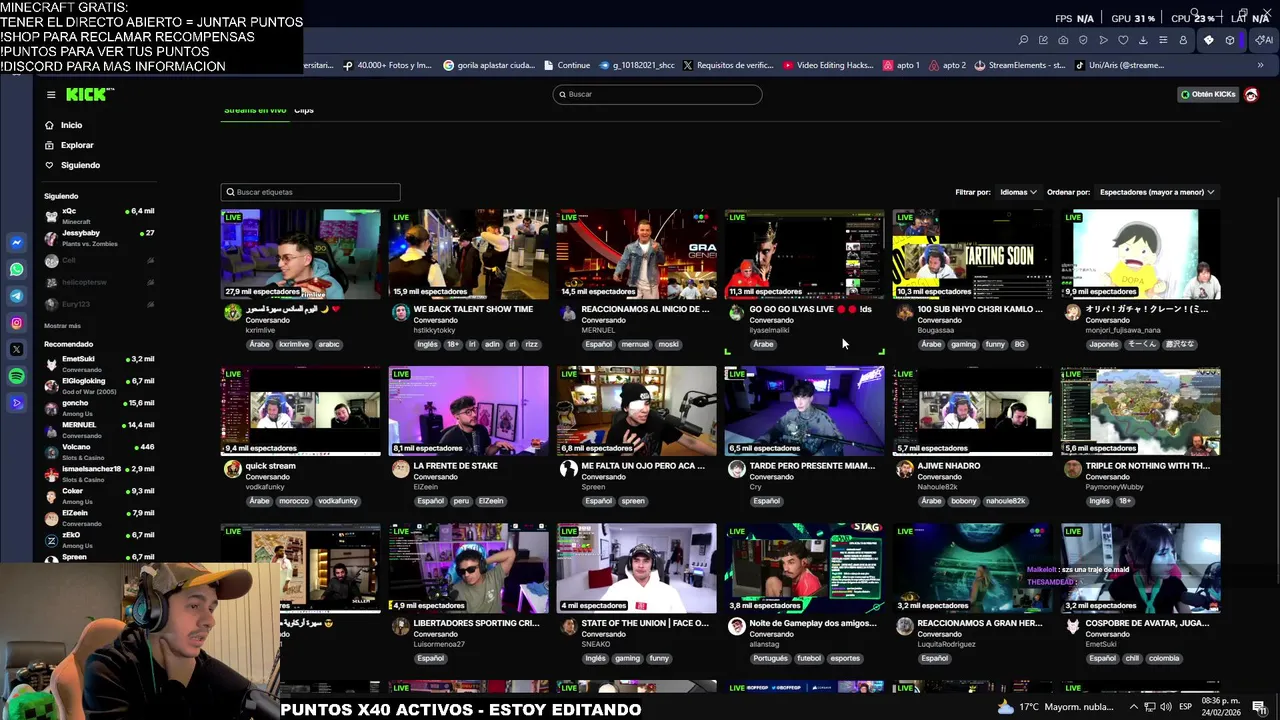The height and width of the screenshot is (720, 1280).
Task: Open 'STATE OF THE UNION' stream title
Action: tap(645, 623)
